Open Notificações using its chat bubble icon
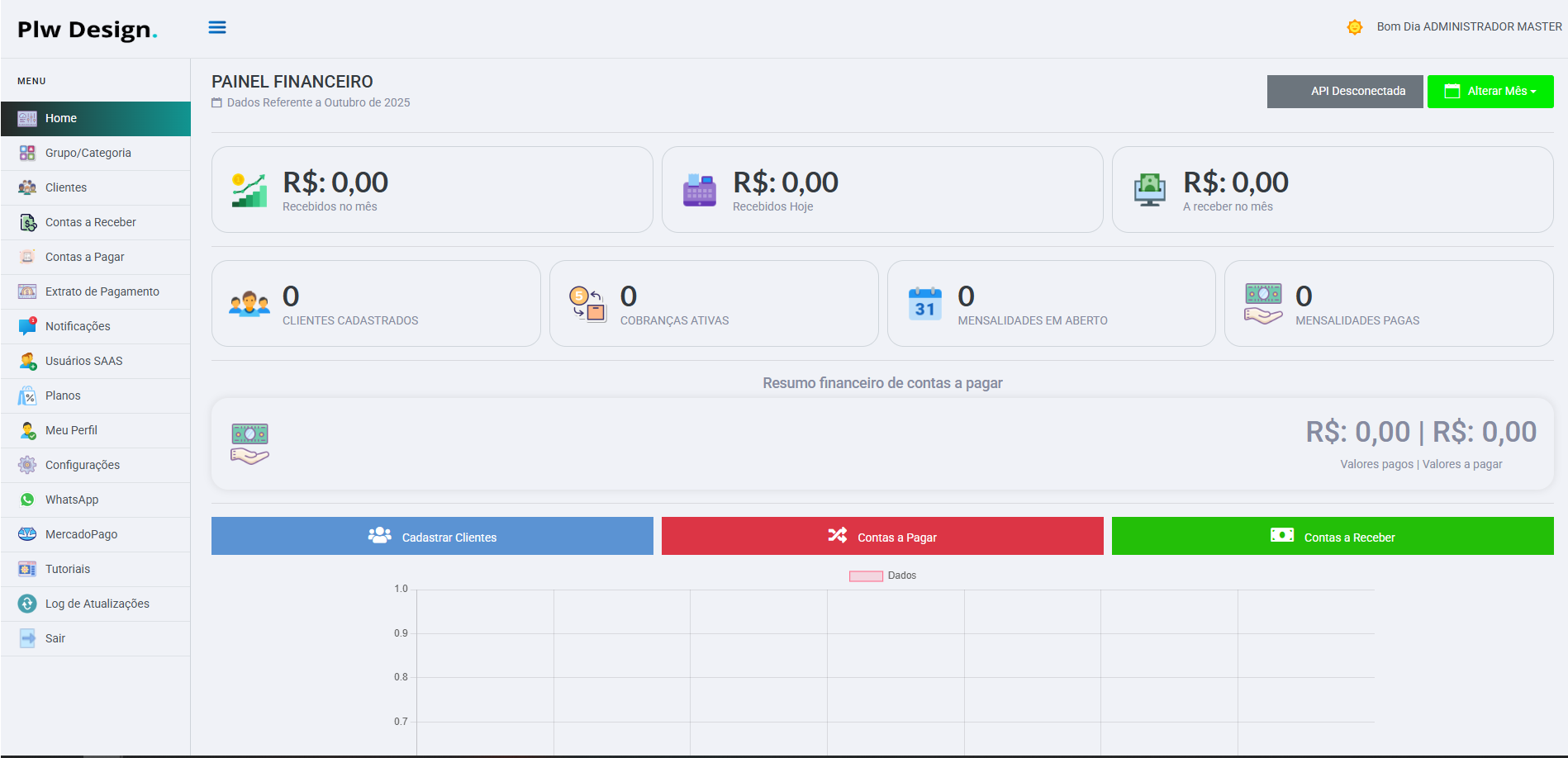 pyautogui.click(x=27, y=326)
